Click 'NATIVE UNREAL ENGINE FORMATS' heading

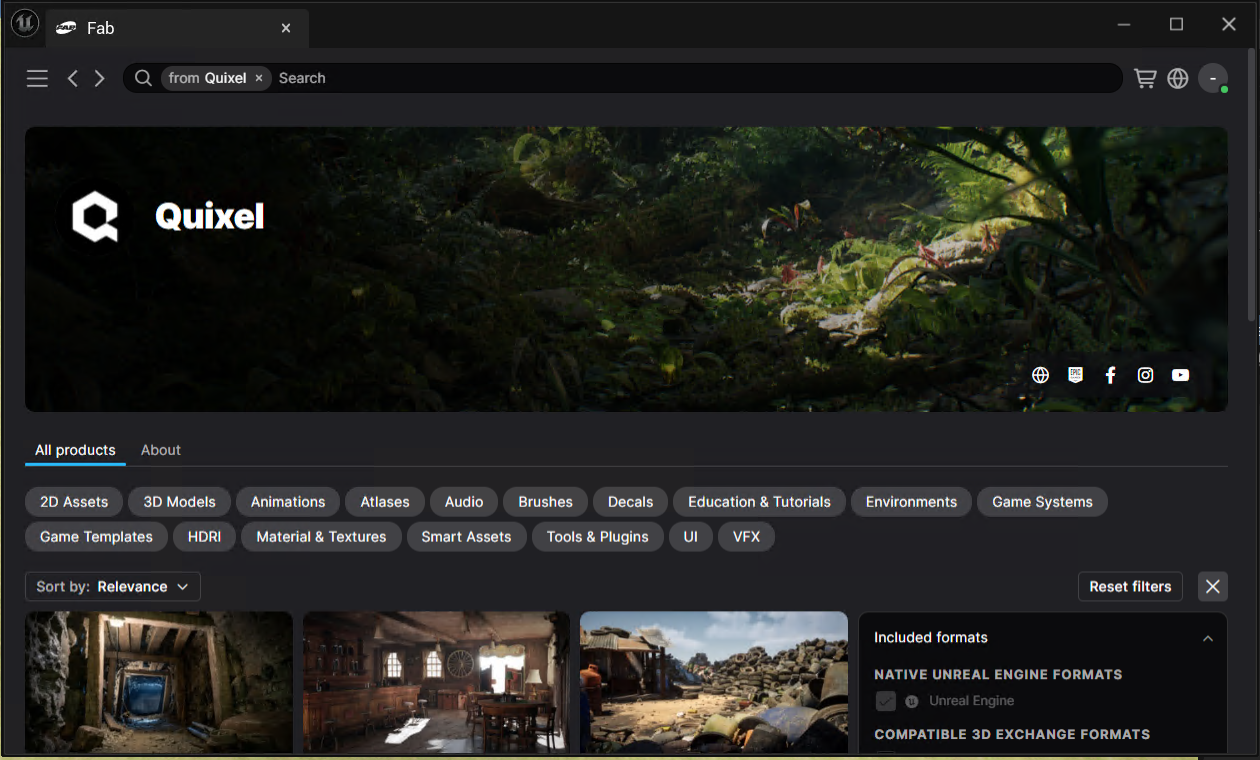[x=998, y=675]
